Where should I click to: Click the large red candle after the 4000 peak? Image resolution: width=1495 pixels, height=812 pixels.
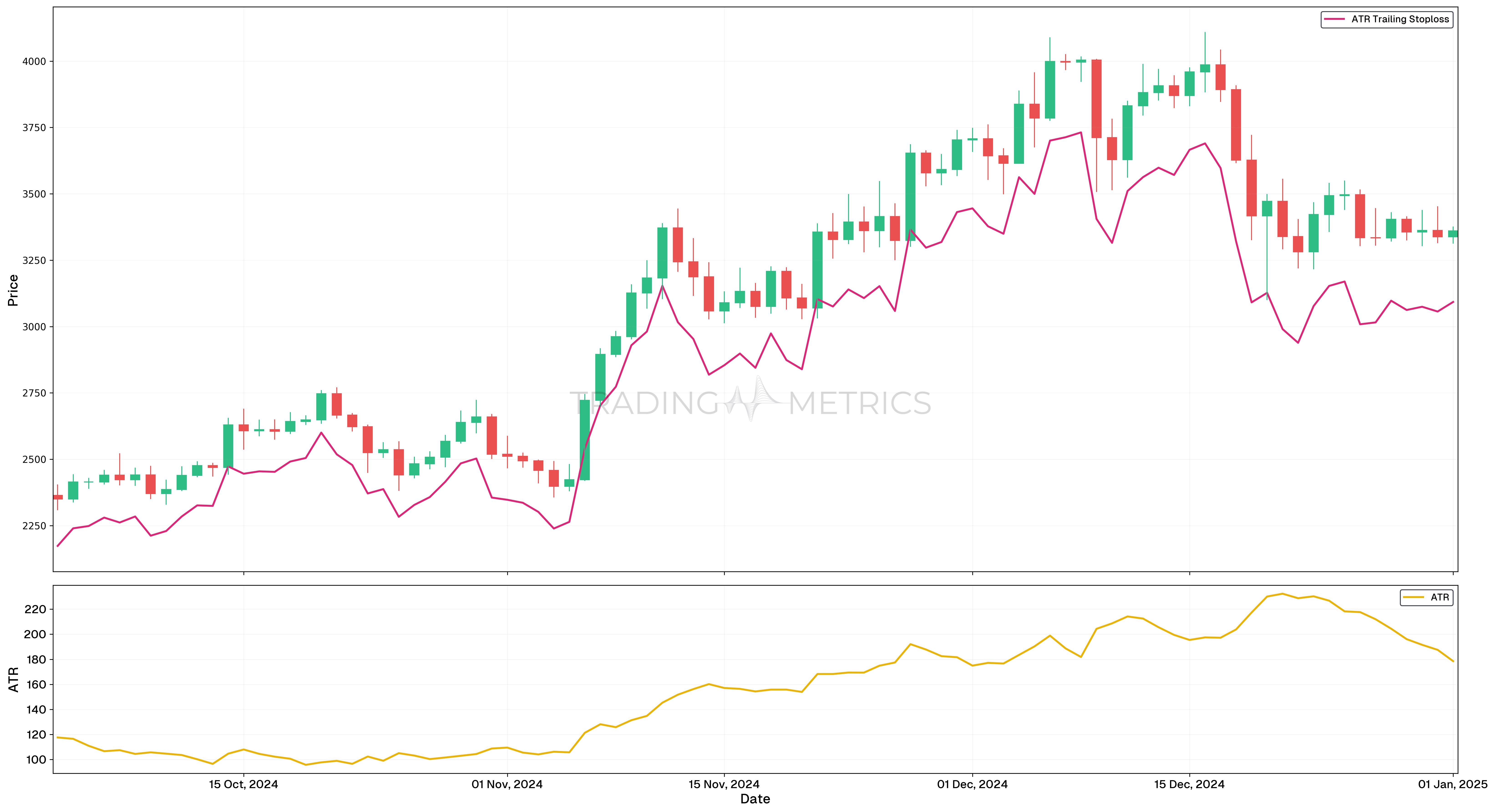(x=1097, y=99)
